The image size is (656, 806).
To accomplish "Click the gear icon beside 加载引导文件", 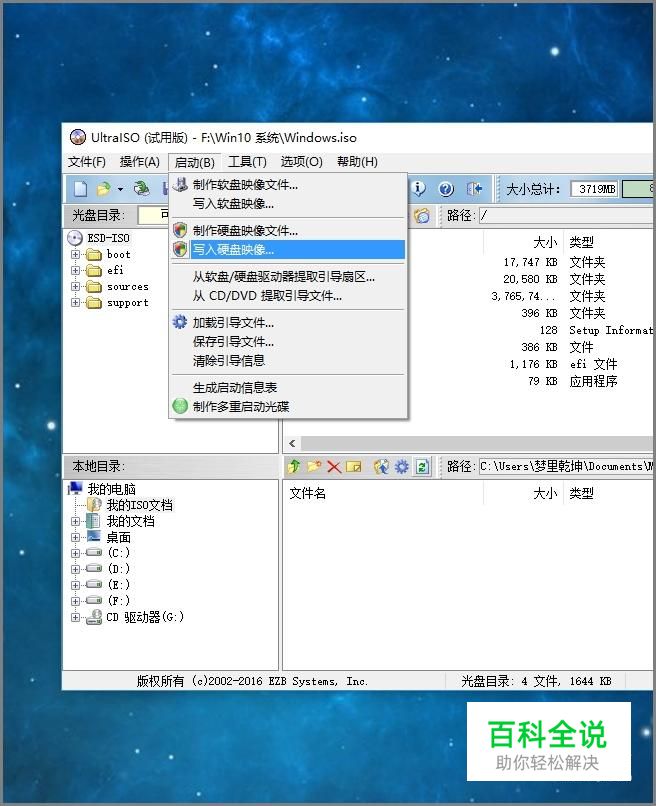I will (x=180, y=322).
